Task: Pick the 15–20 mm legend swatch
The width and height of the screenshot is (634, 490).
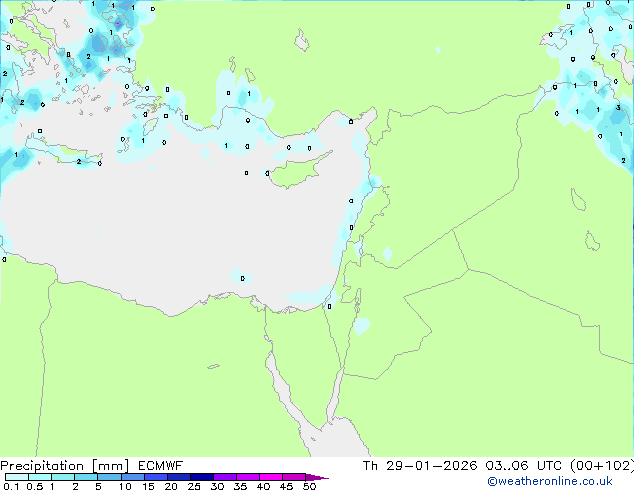Action: [x=155, y=477]
